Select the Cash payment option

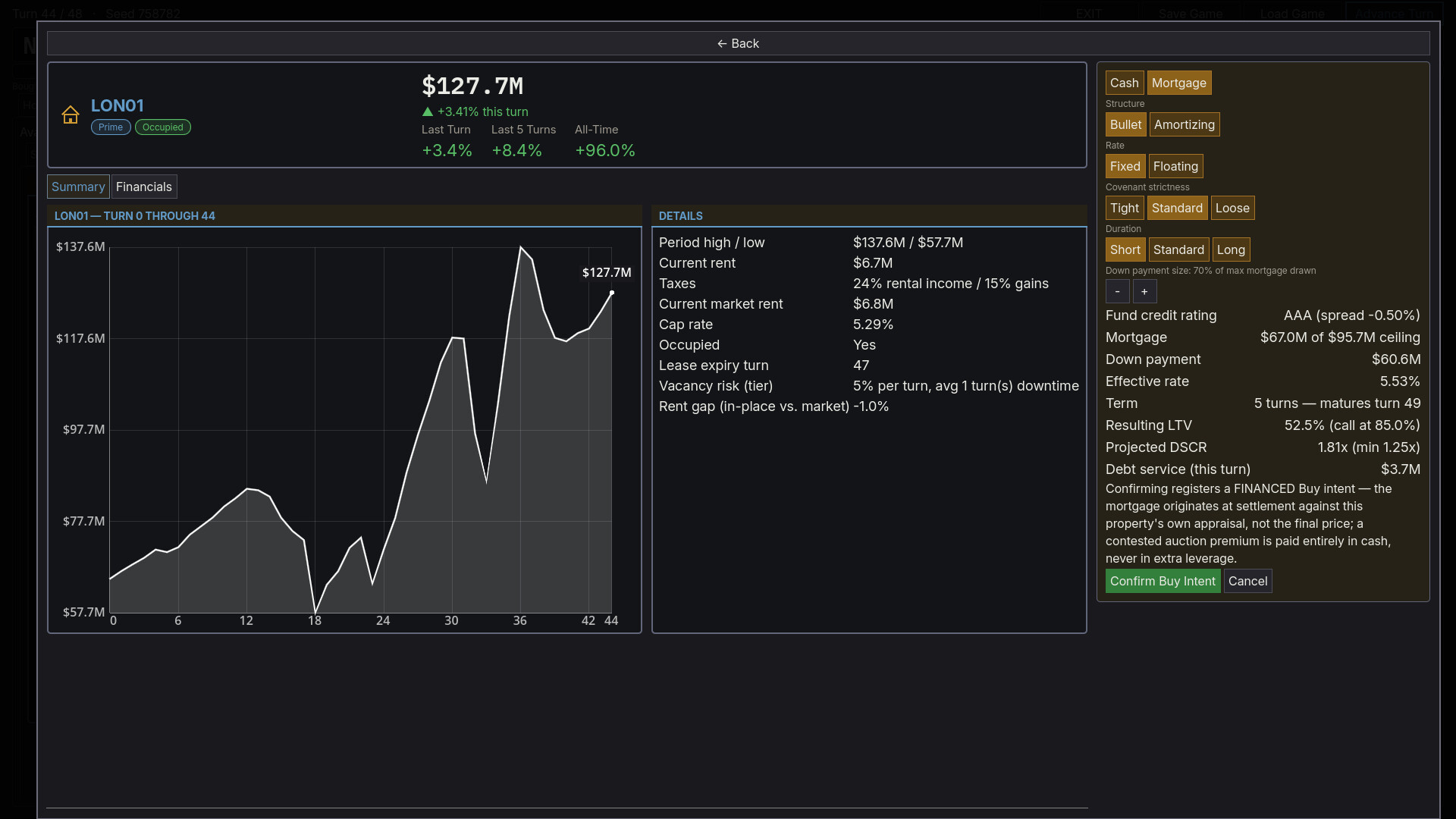[x=1124, y=83]
